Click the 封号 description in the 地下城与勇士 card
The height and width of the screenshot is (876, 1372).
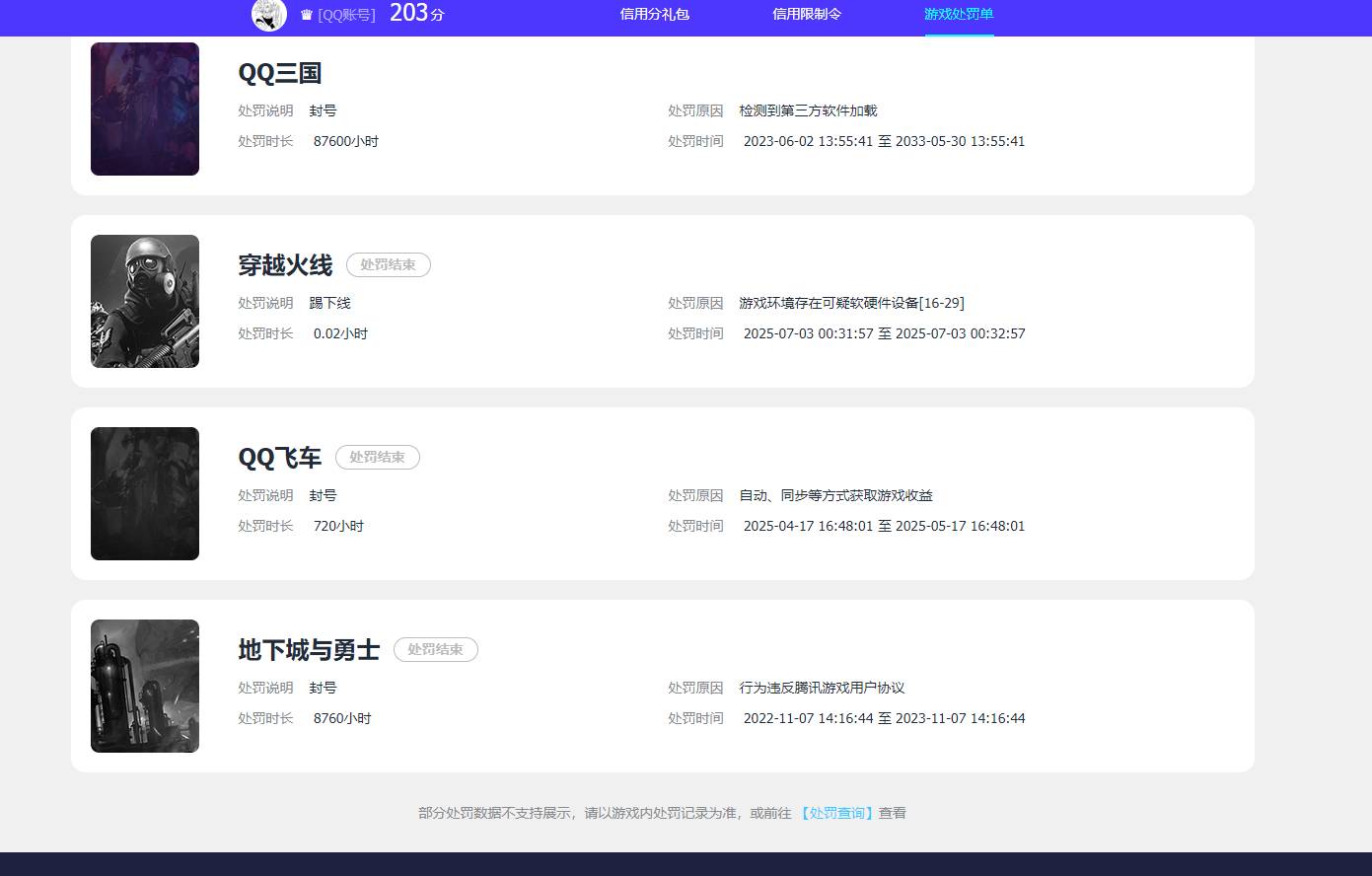pyautogui.click(x=323, y=688)
